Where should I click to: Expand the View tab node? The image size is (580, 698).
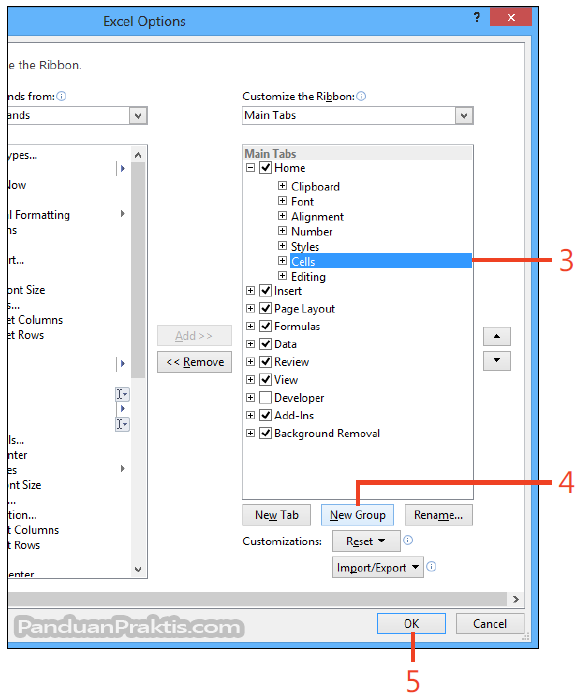click(x=251, y=379)
